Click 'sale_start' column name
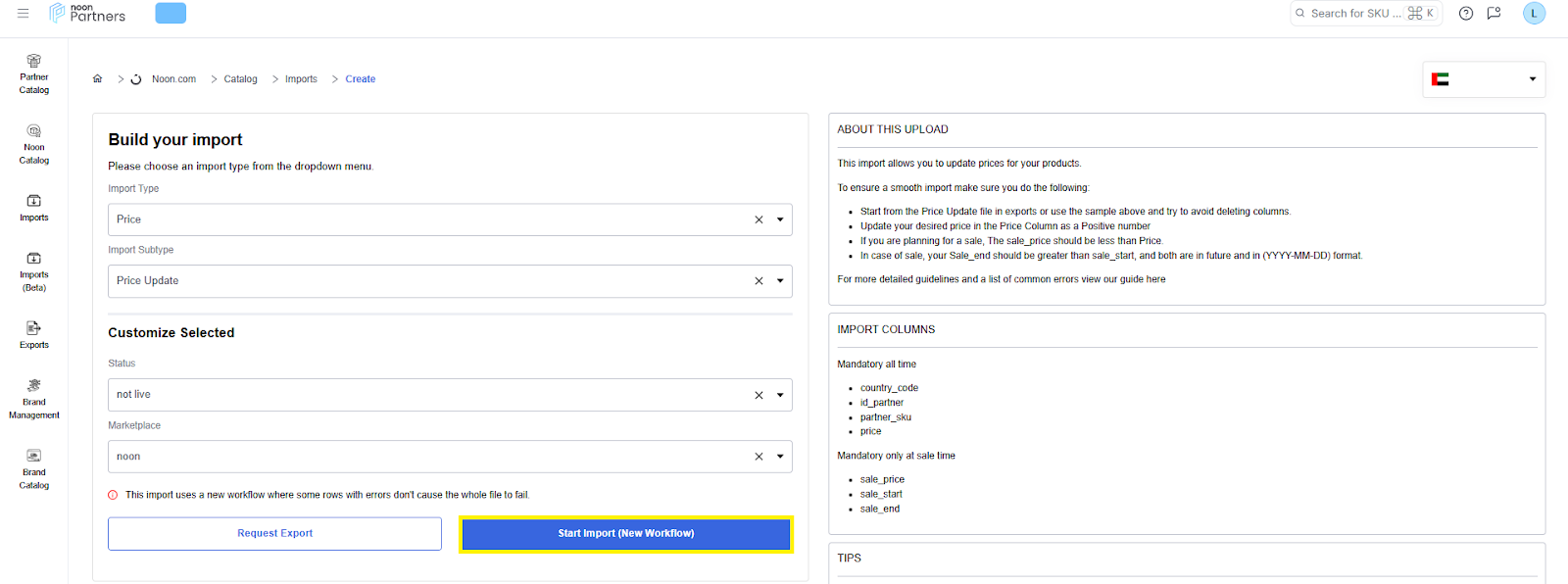The width and height of the screenshot is (1568, 584). (881, 495)
